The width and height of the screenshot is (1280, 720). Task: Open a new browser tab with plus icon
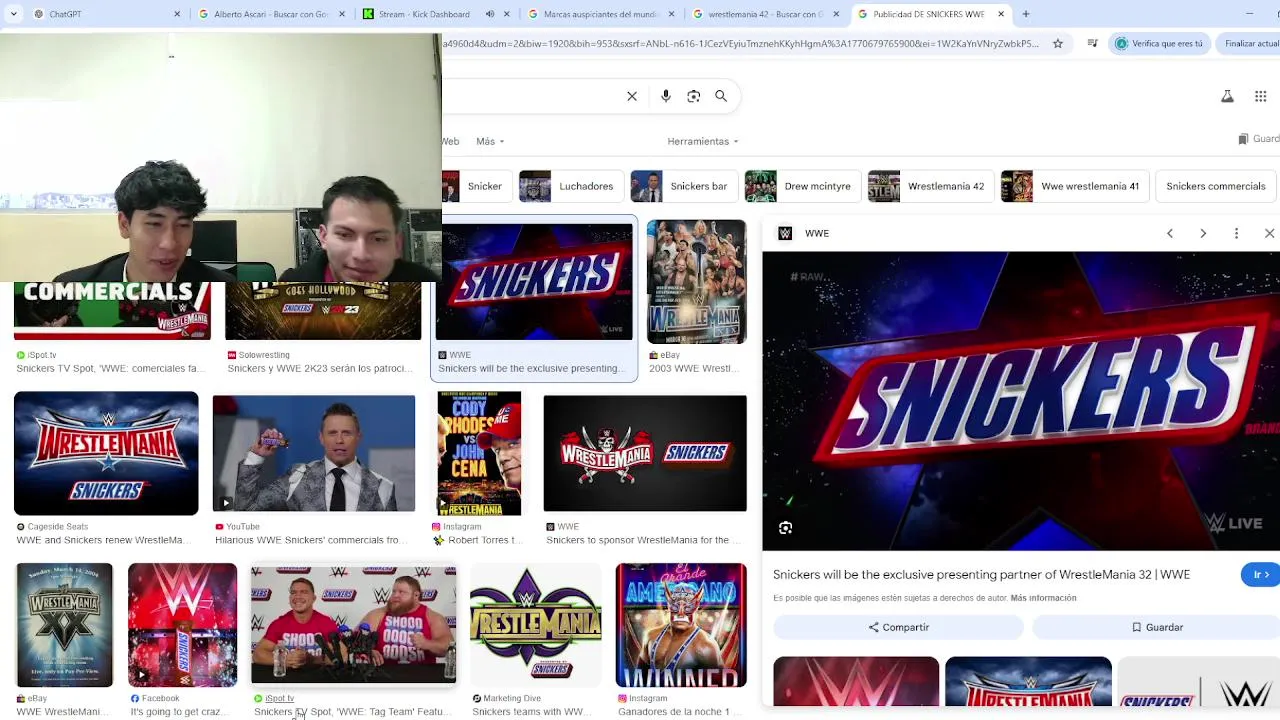pyautogui.click(x=1025, y=14)
